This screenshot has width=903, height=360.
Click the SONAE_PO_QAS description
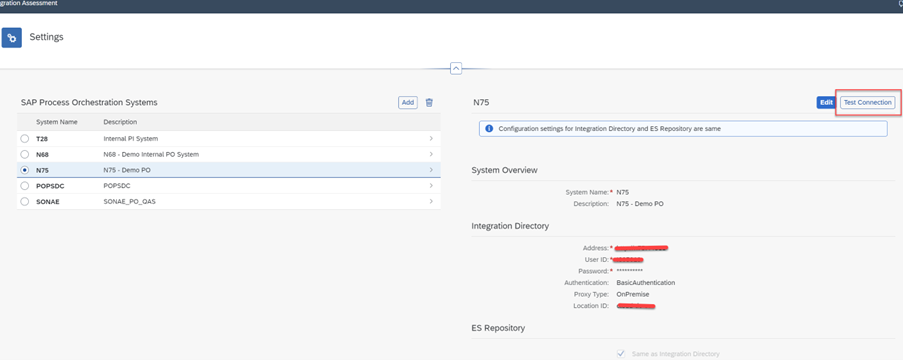pyautogui.click(x=131, y=202)
